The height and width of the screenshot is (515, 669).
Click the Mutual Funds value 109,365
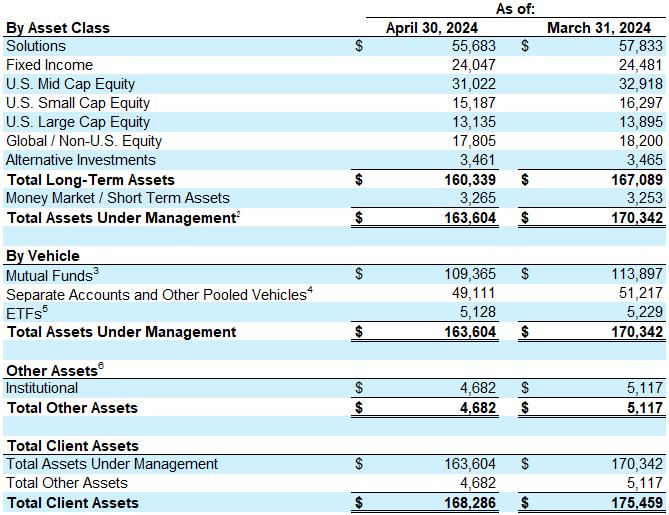coord(470,274)
